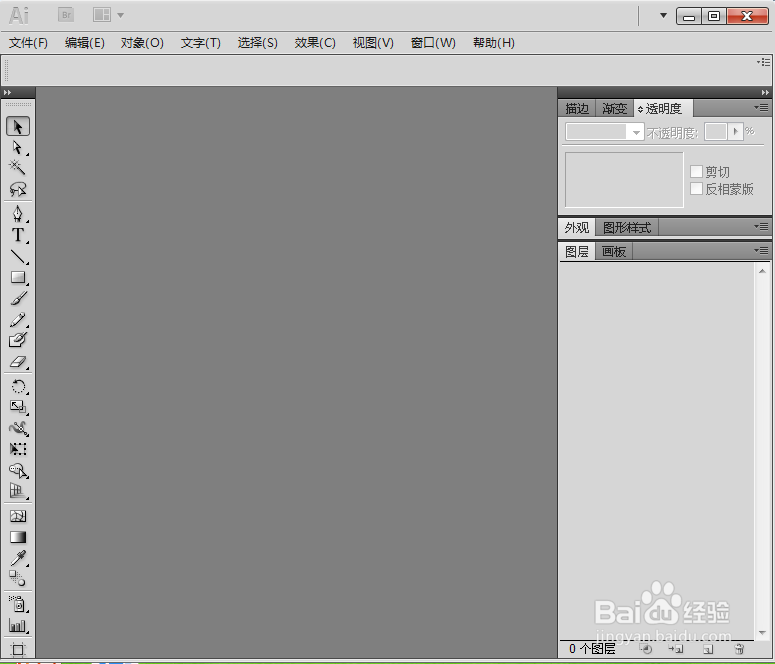
Task: Select the Free Transform tool
Action: tap(18, 449)
